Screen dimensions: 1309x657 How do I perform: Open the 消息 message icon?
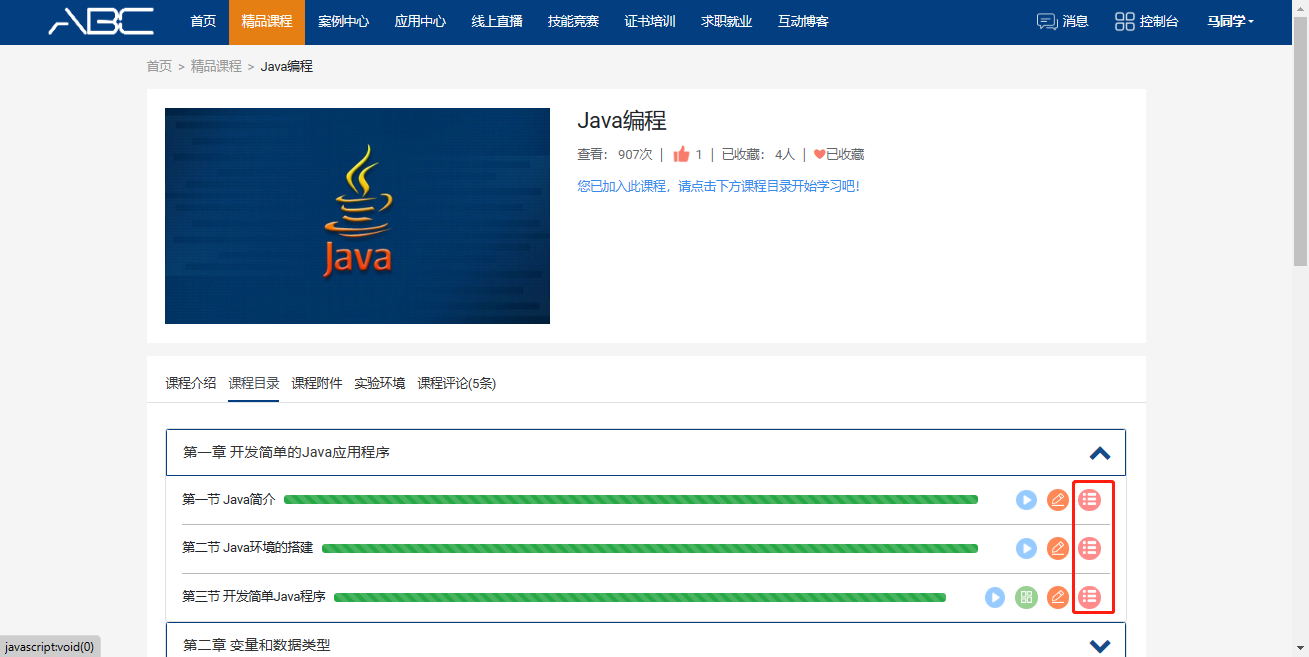(1047, 21)
